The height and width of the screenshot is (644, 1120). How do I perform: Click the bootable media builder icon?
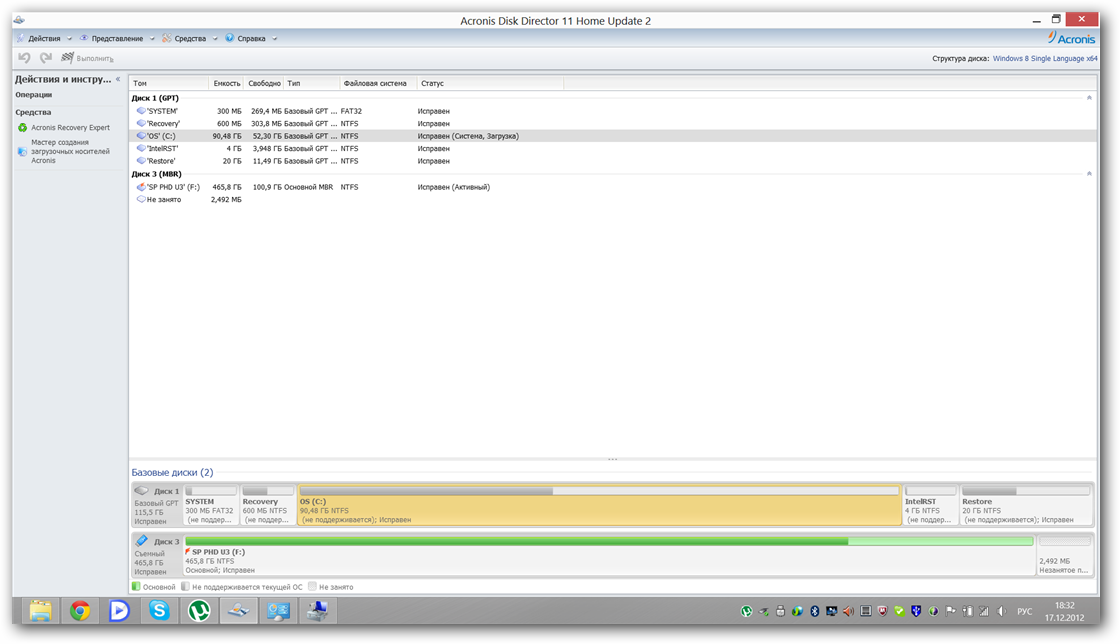tap(22, 151)
